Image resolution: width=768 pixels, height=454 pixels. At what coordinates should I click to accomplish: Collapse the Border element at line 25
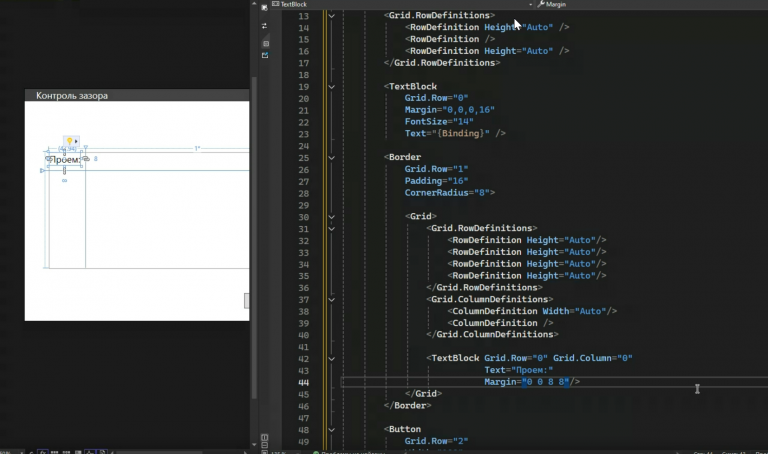click(x=330, y=157)
